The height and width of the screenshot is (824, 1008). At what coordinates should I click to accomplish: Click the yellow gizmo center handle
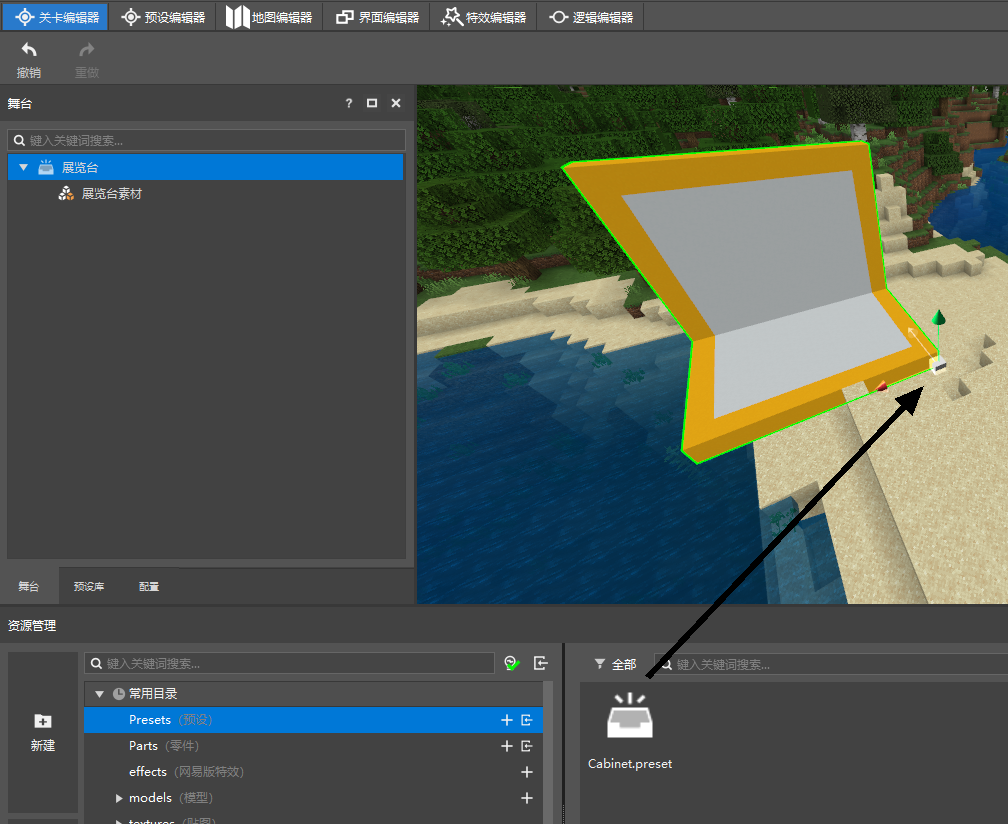click(x=937, y=366)
